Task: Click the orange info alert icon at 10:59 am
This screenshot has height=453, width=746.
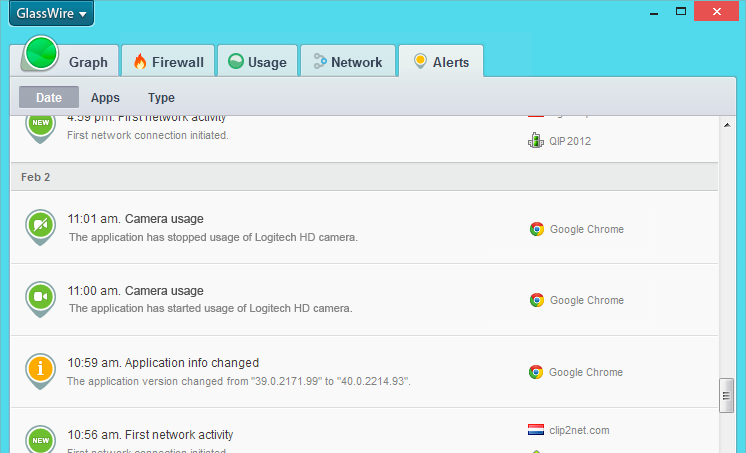Action: [x=40, y=371]
